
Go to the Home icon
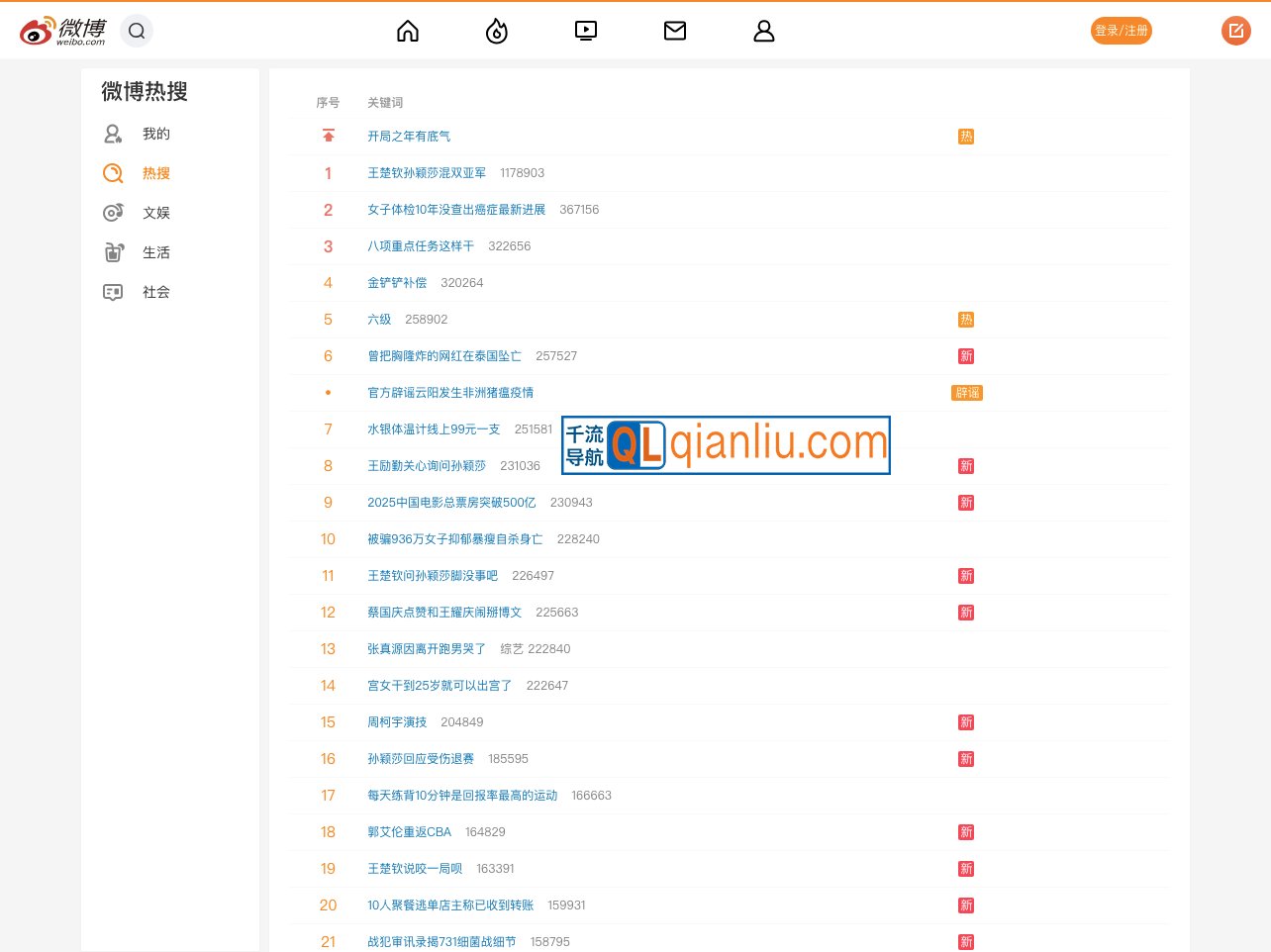tap(408, 32)
